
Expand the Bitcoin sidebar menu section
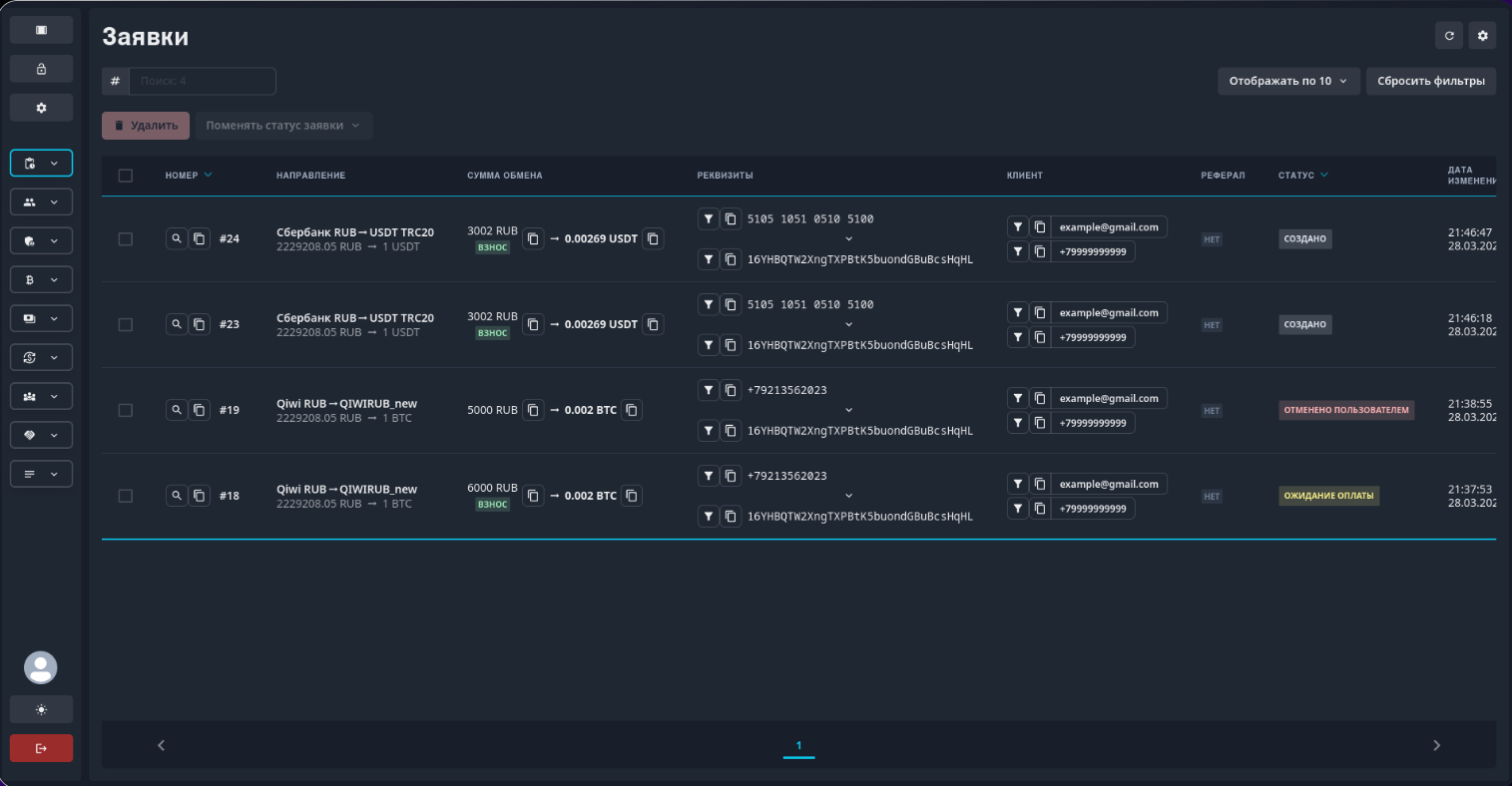click(x=41, y=280)
